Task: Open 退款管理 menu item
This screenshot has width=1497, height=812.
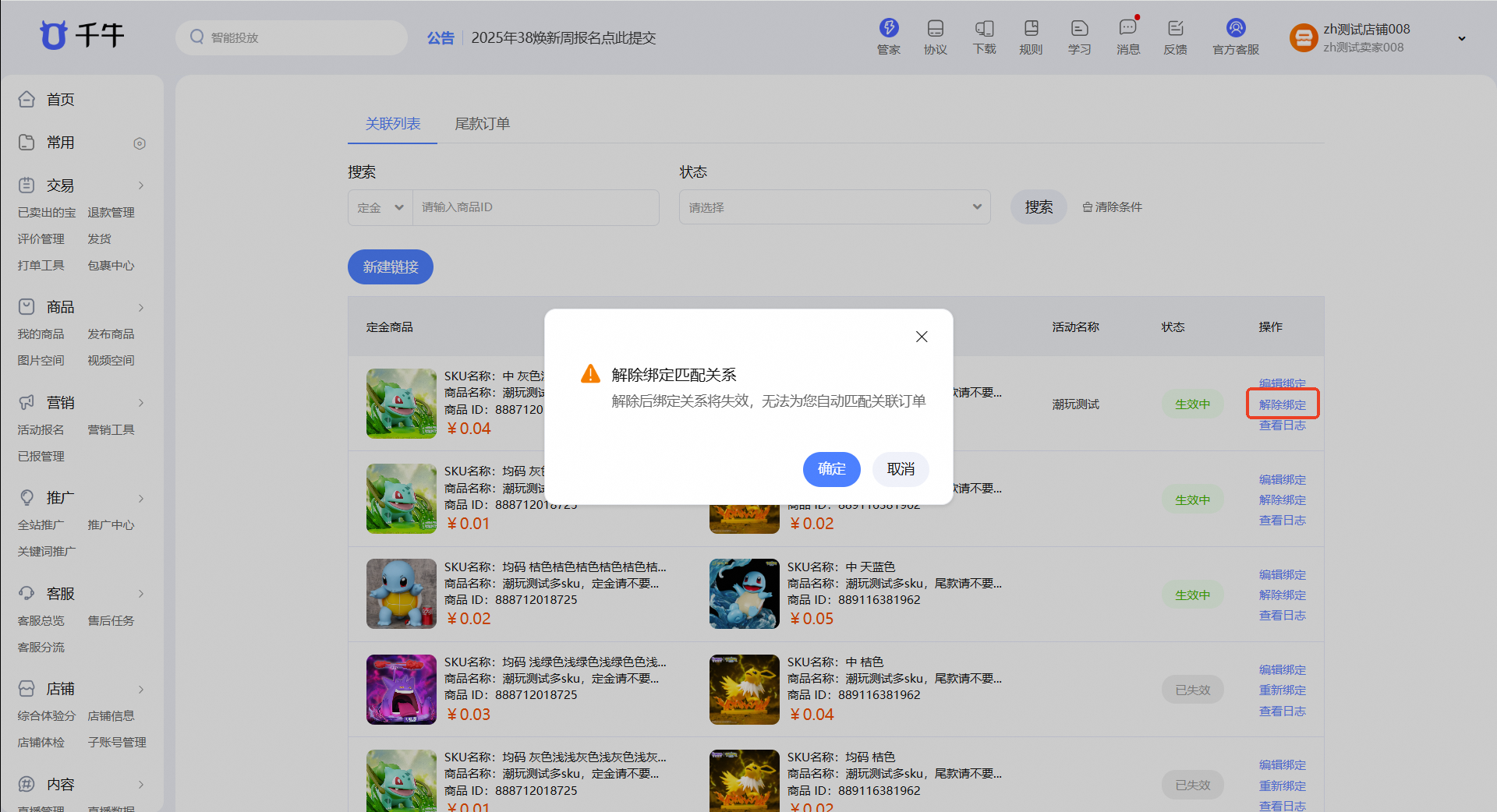Action: click(111, 212)
